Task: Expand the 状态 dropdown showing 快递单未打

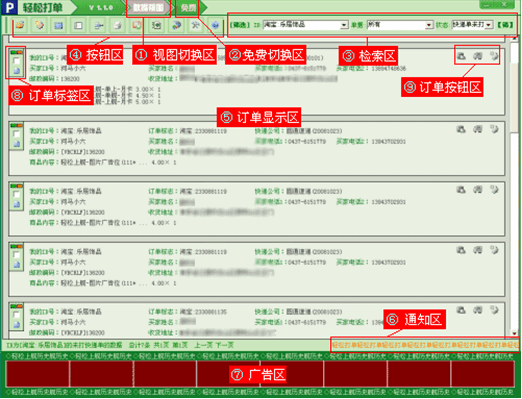Action: coord(489,25)
